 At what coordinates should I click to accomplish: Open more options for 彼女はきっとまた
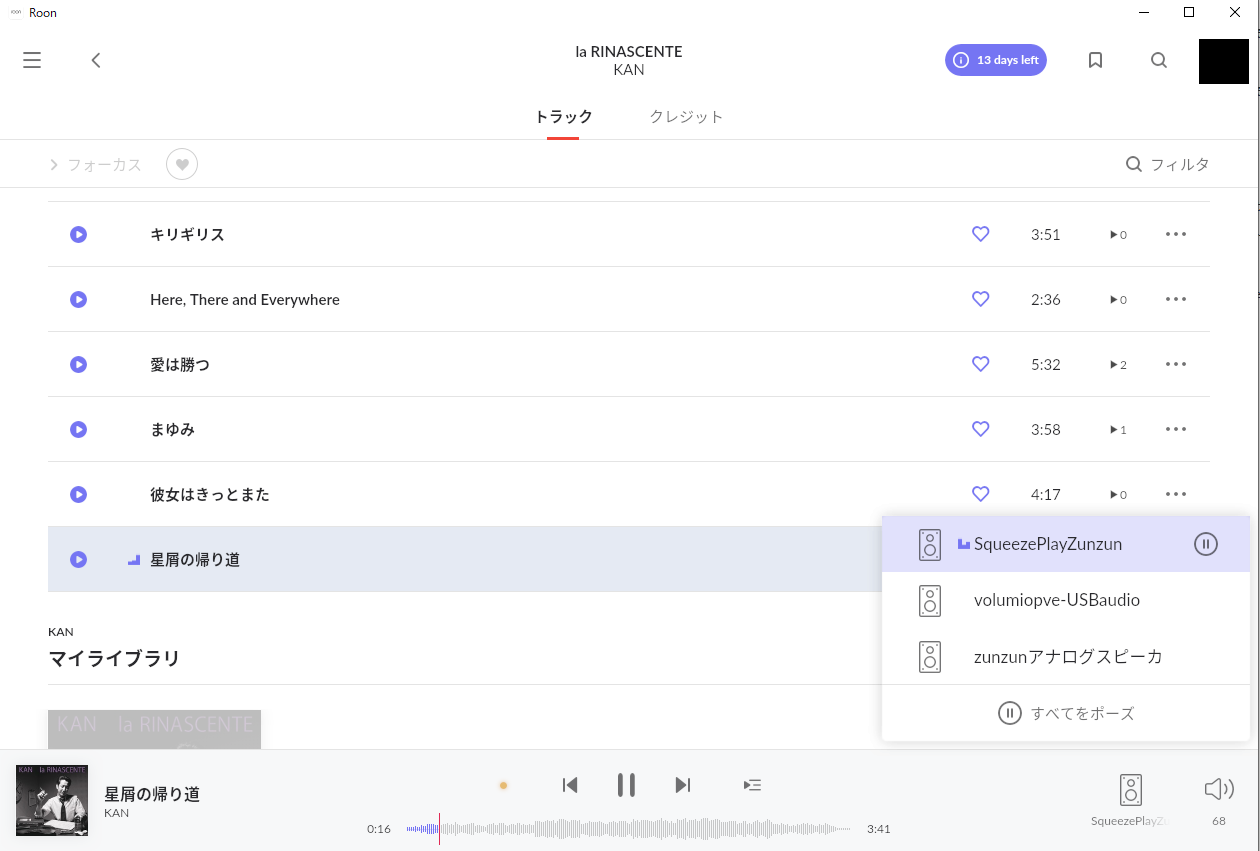click(x=1176, y=494)
